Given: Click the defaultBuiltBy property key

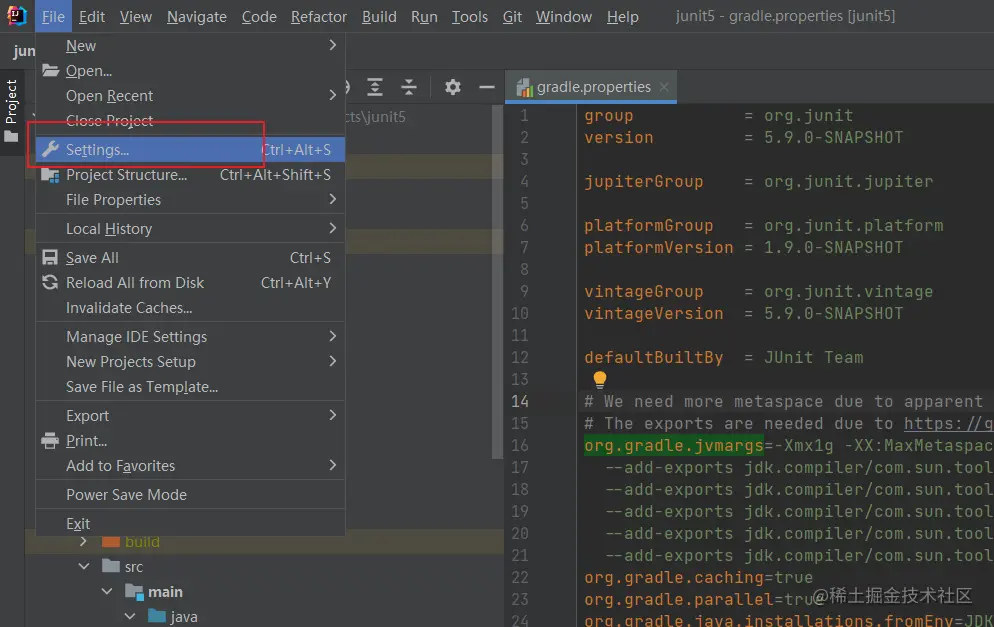Looking at the screenshot, I should pyautogui.click(x=654, y=358).
